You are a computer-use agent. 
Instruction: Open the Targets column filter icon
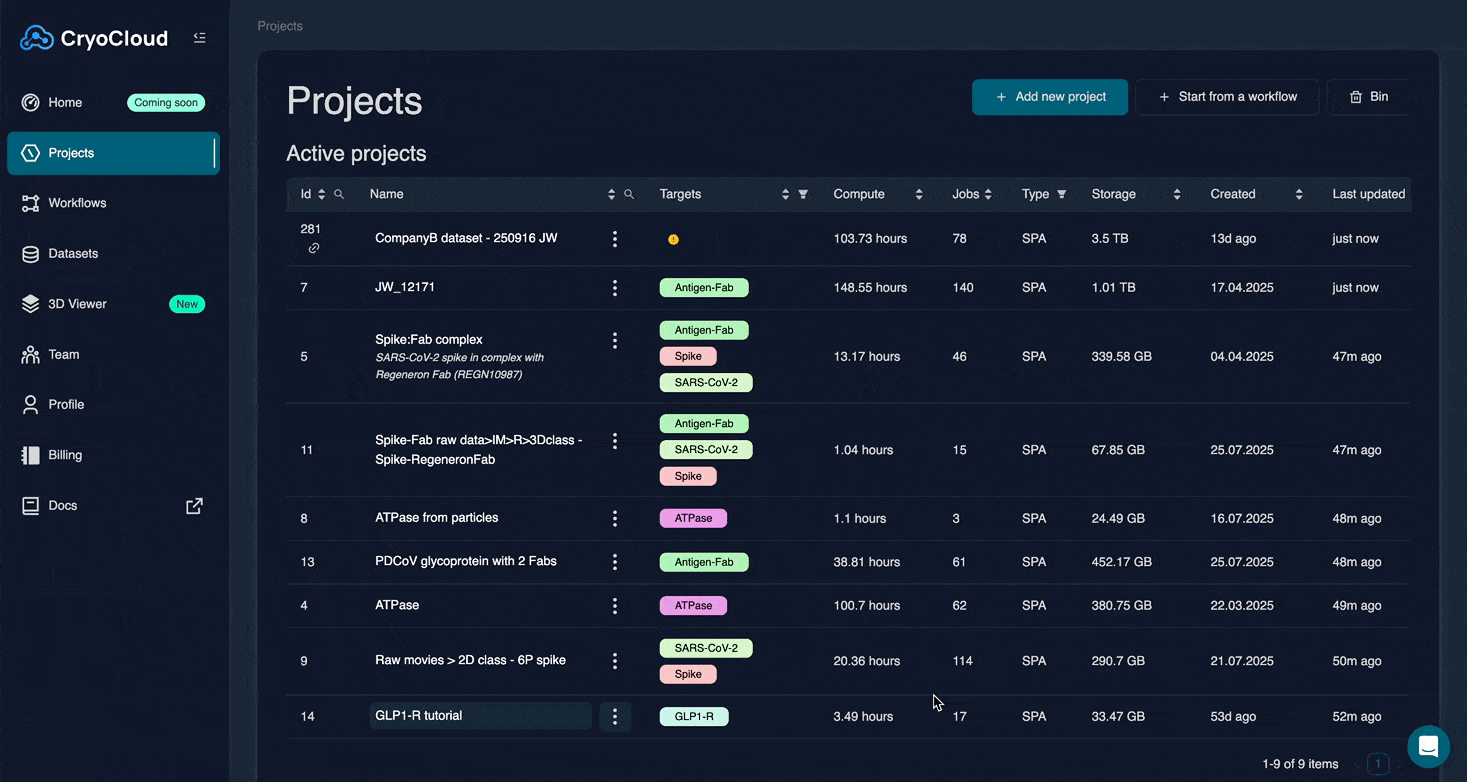point(803,194)
